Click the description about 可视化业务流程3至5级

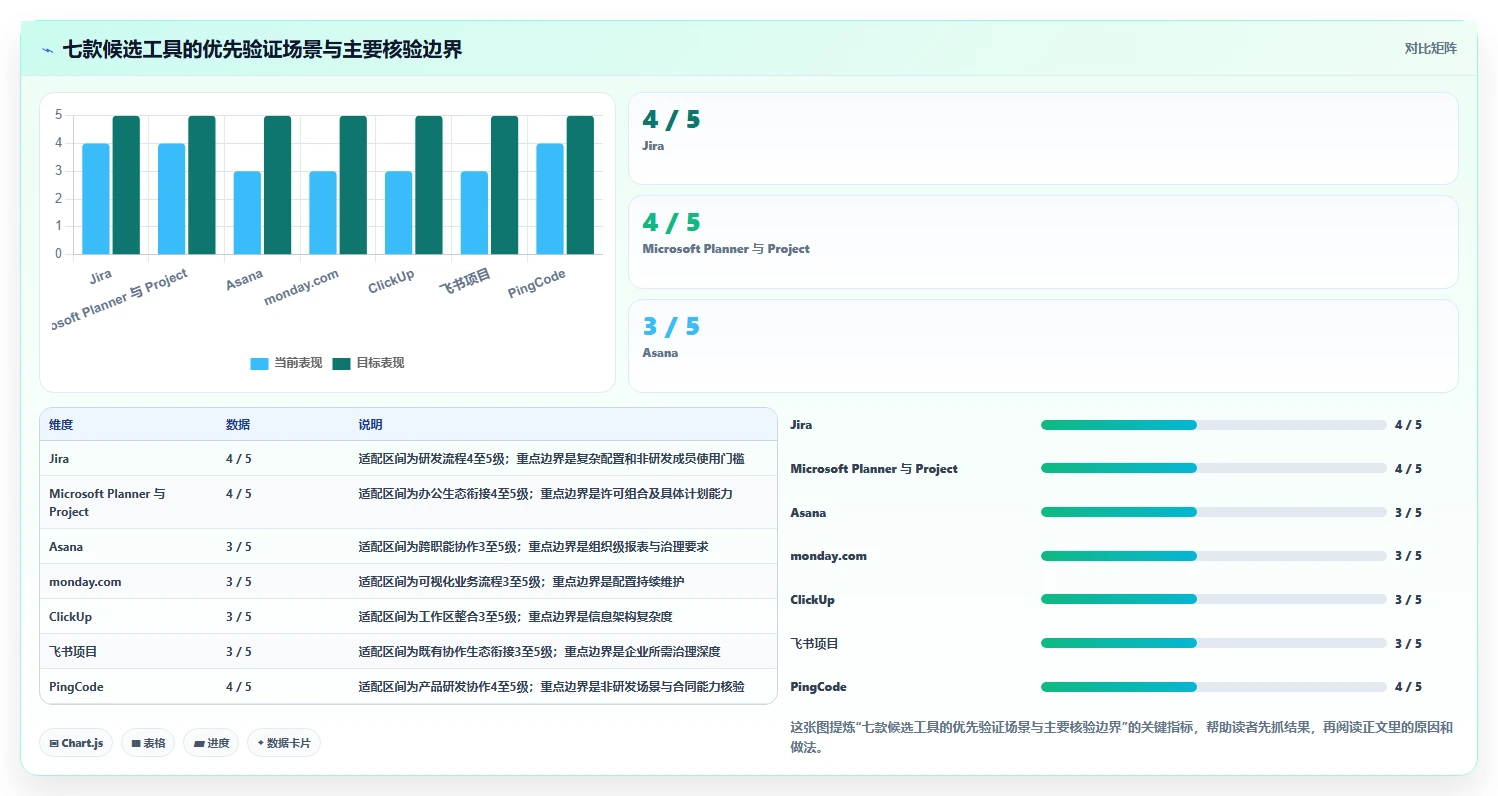521,582
